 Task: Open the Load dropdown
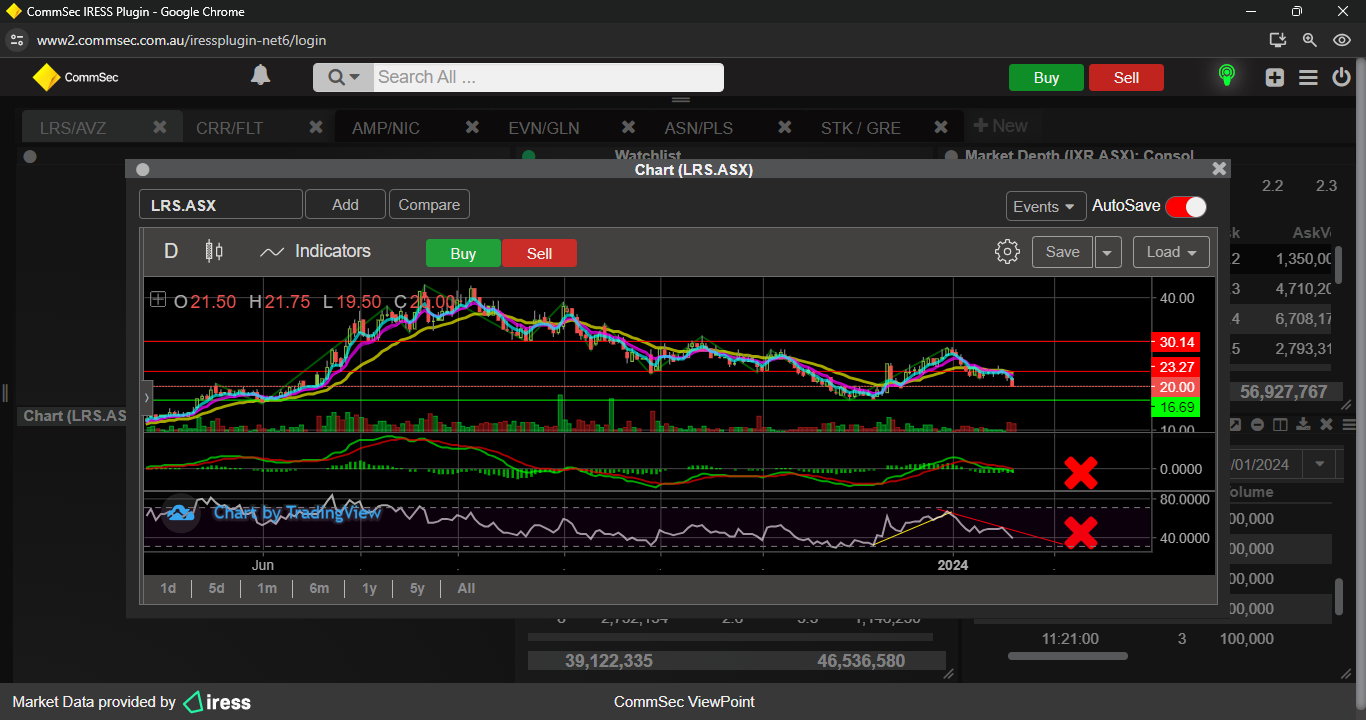tap(1171, 252)
